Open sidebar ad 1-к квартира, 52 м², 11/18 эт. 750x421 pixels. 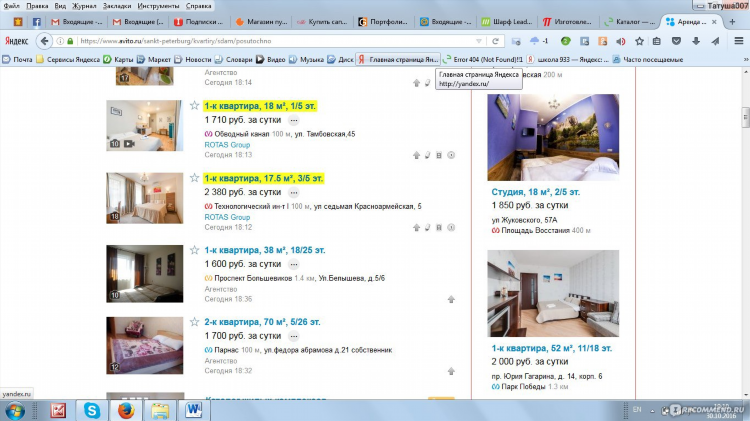tap(552, 348)
